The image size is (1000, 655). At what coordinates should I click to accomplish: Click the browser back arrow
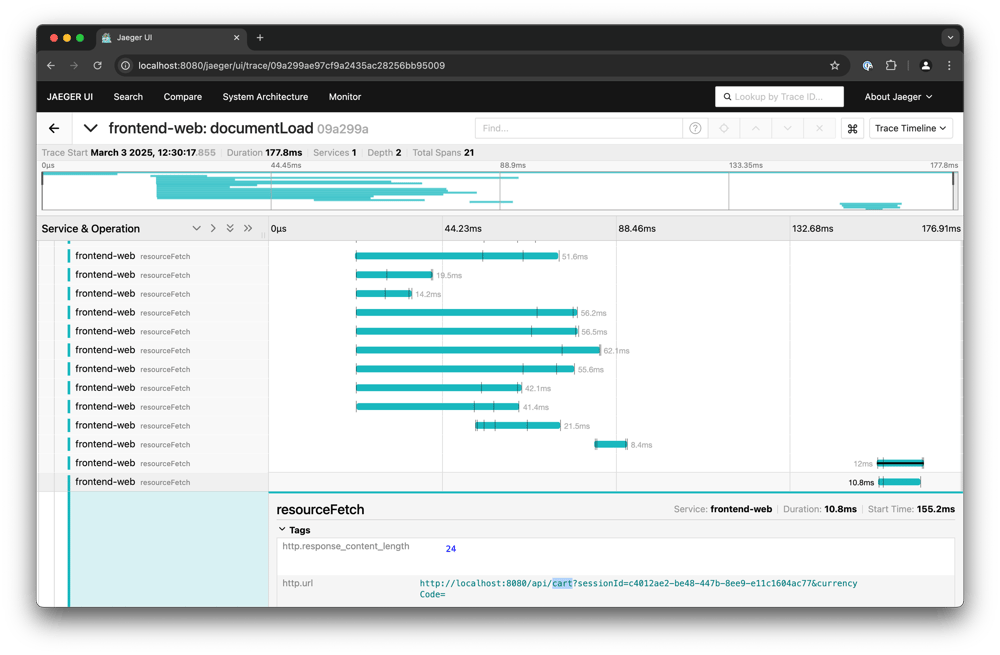(x=51, y=65)
